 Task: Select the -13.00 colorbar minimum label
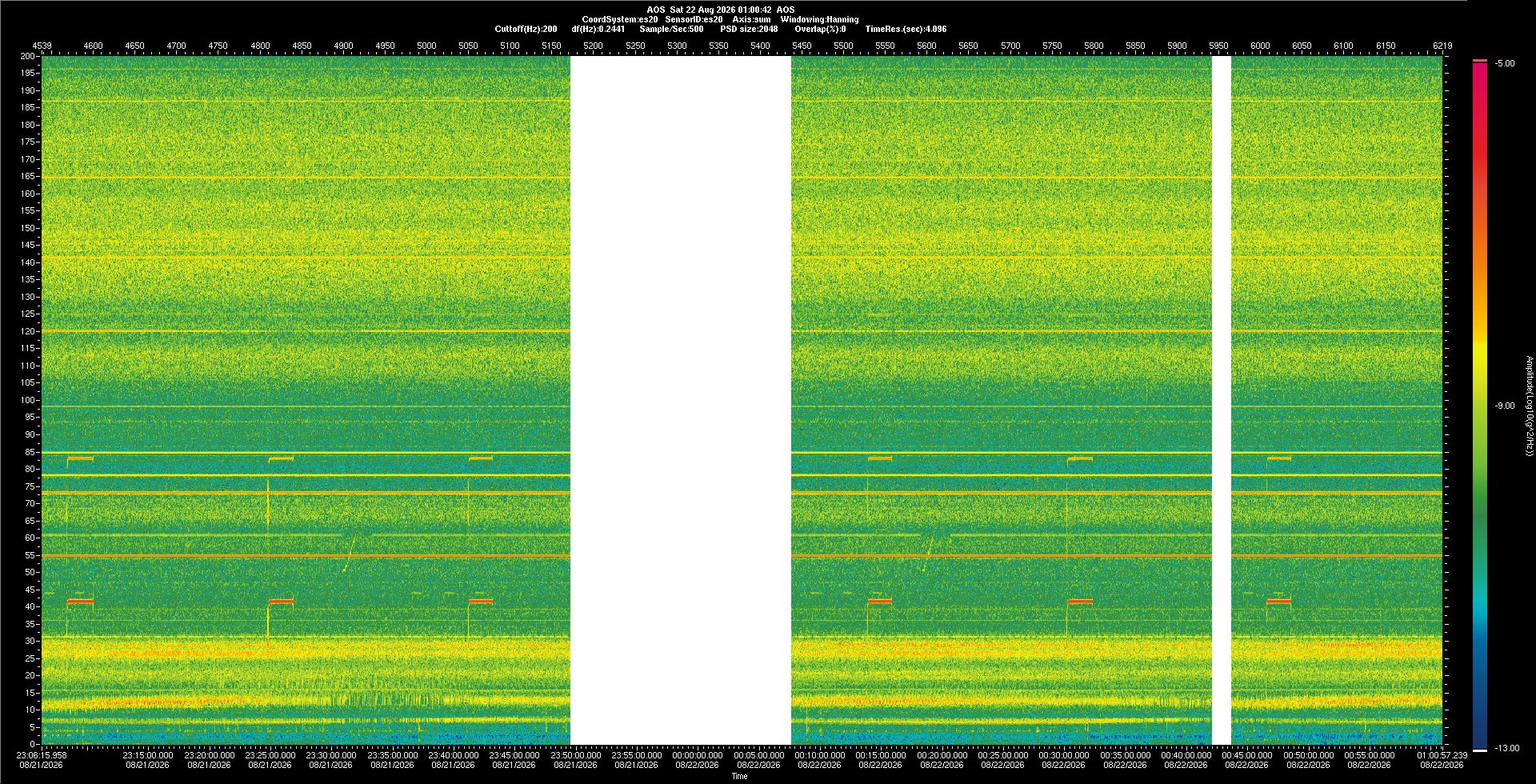pos(1506,748)
